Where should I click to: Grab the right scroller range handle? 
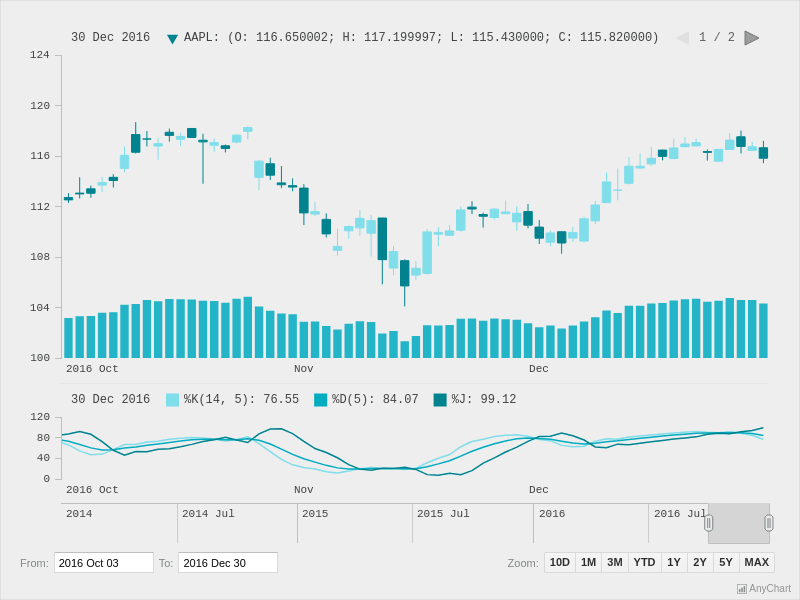(x=769, y=523)
